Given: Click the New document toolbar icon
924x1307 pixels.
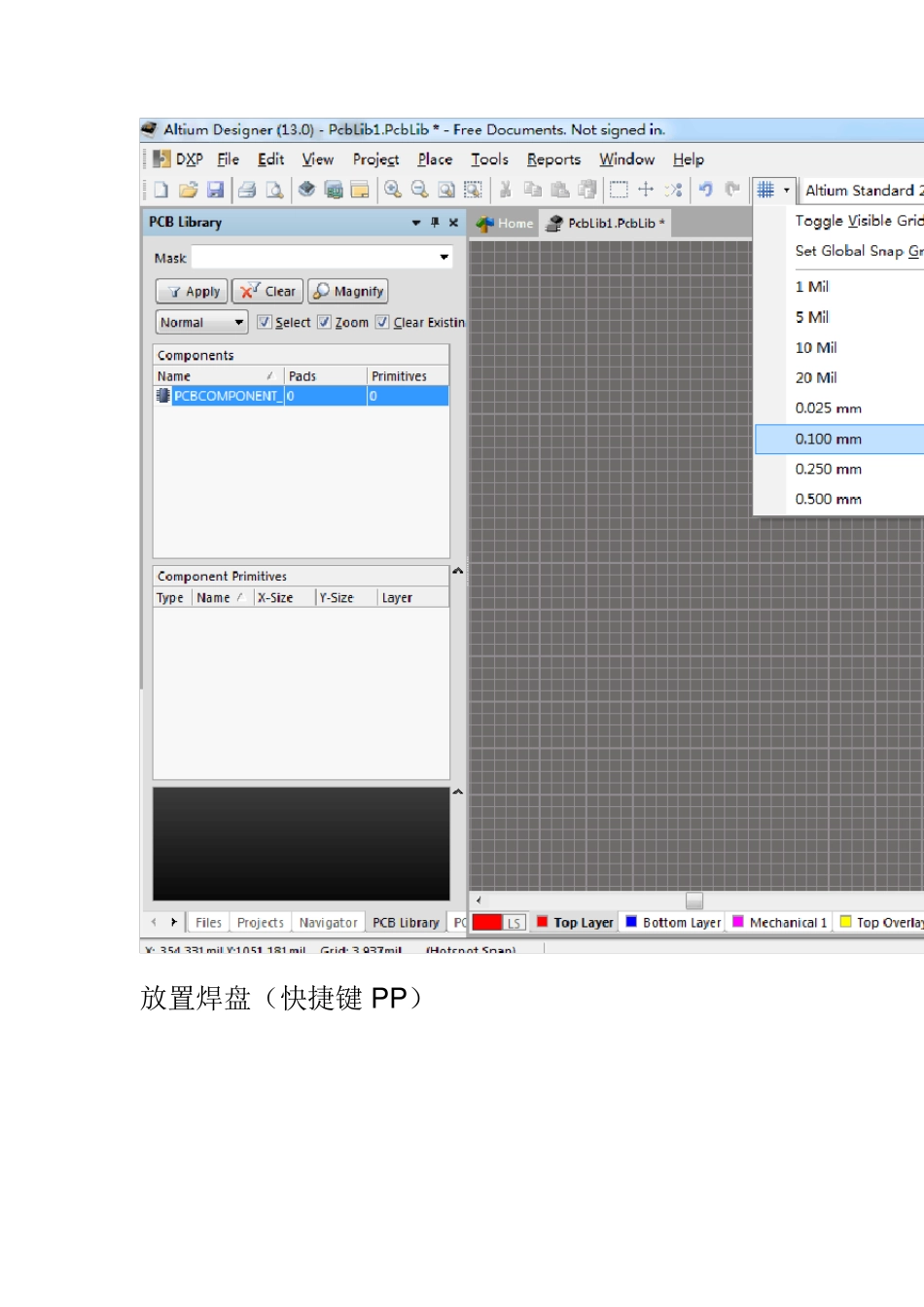Looking at the screenshot, I should 161,190.
